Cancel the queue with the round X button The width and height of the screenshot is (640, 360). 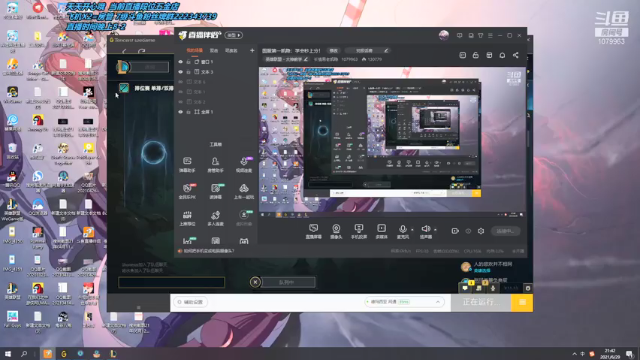255,282
